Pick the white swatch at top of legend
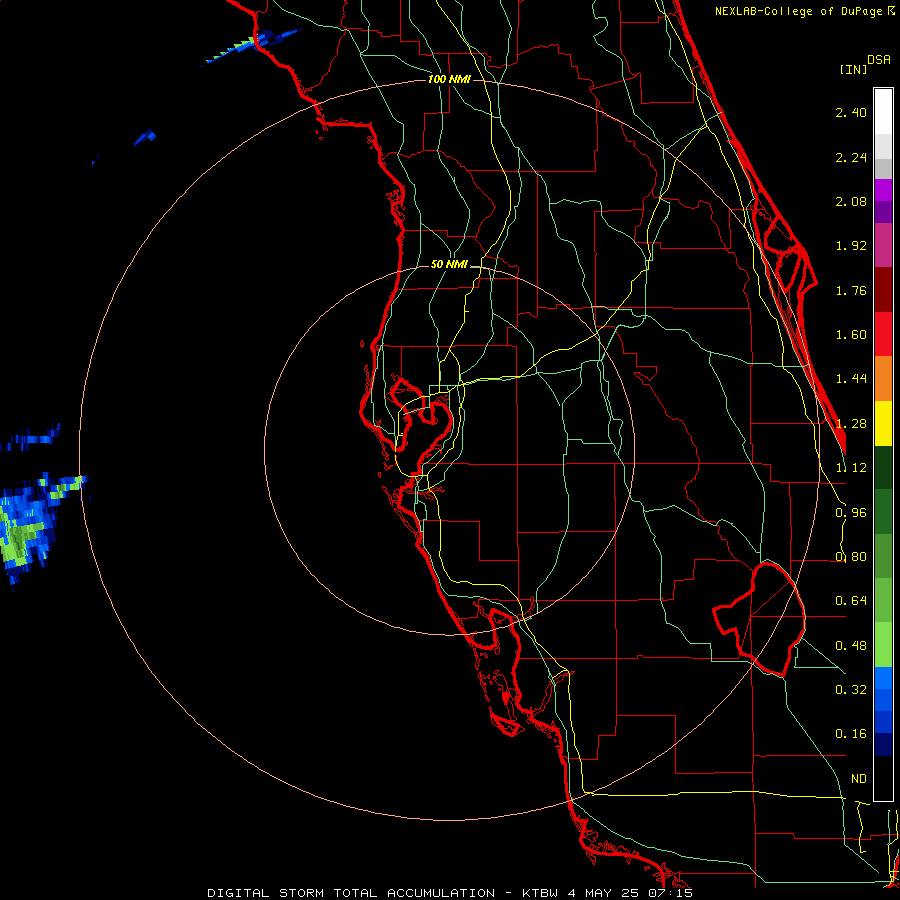The width and height of the screenshot is (900, 900). [883, 112]
